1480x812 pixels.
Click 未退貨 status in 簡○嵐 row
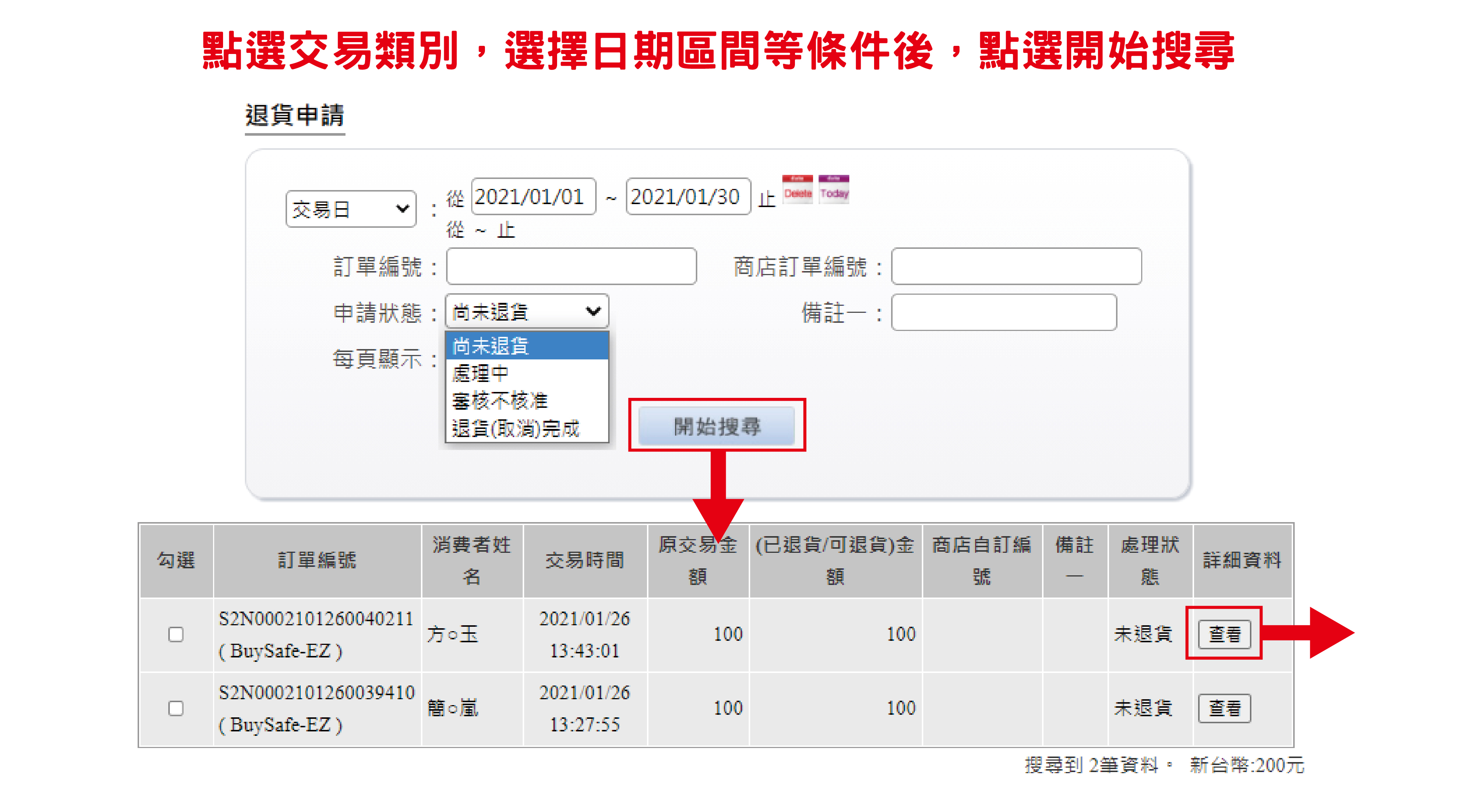(x=1143, y=708)
